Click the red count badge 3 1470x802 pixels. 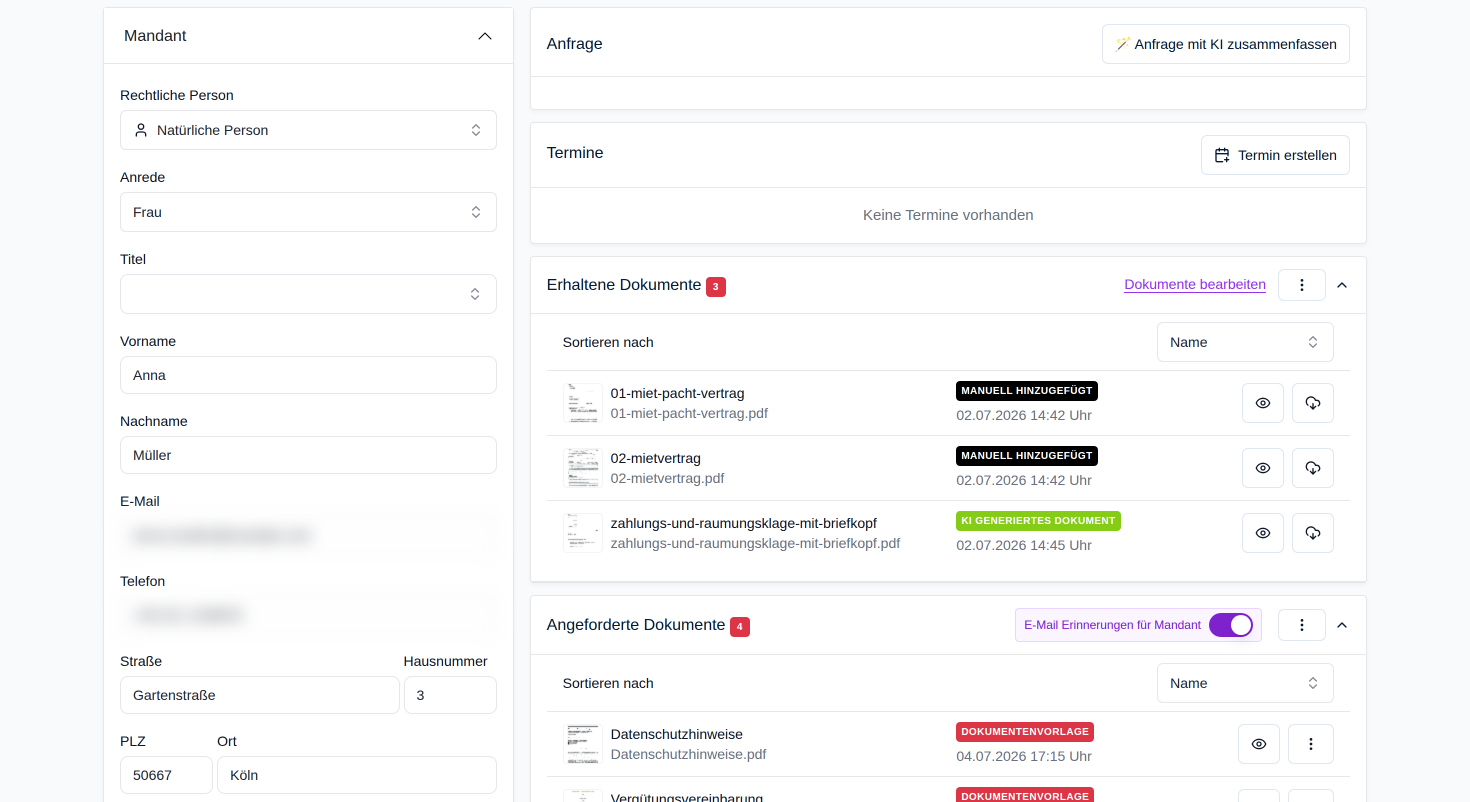(716, 287)
